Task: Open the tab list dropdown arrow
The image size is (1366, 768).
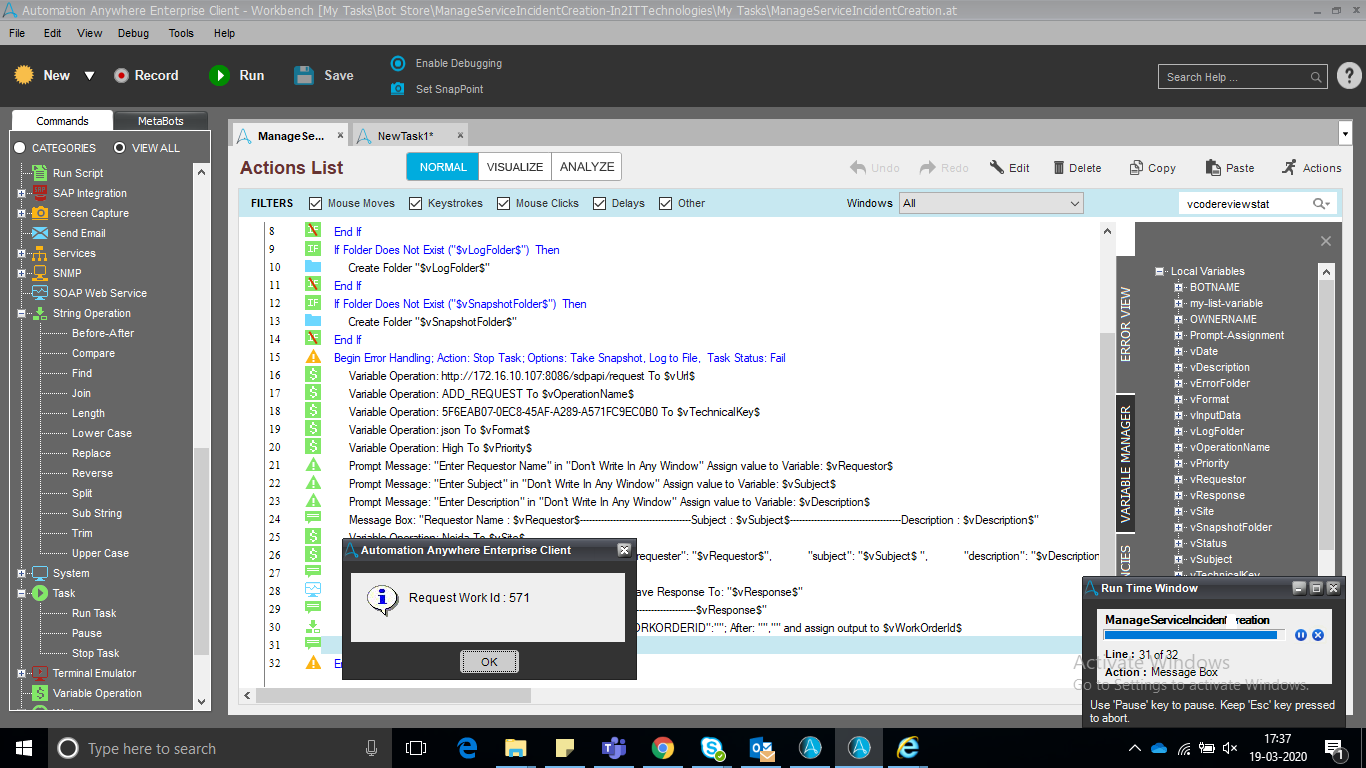Action: [x=1345, y=134]
